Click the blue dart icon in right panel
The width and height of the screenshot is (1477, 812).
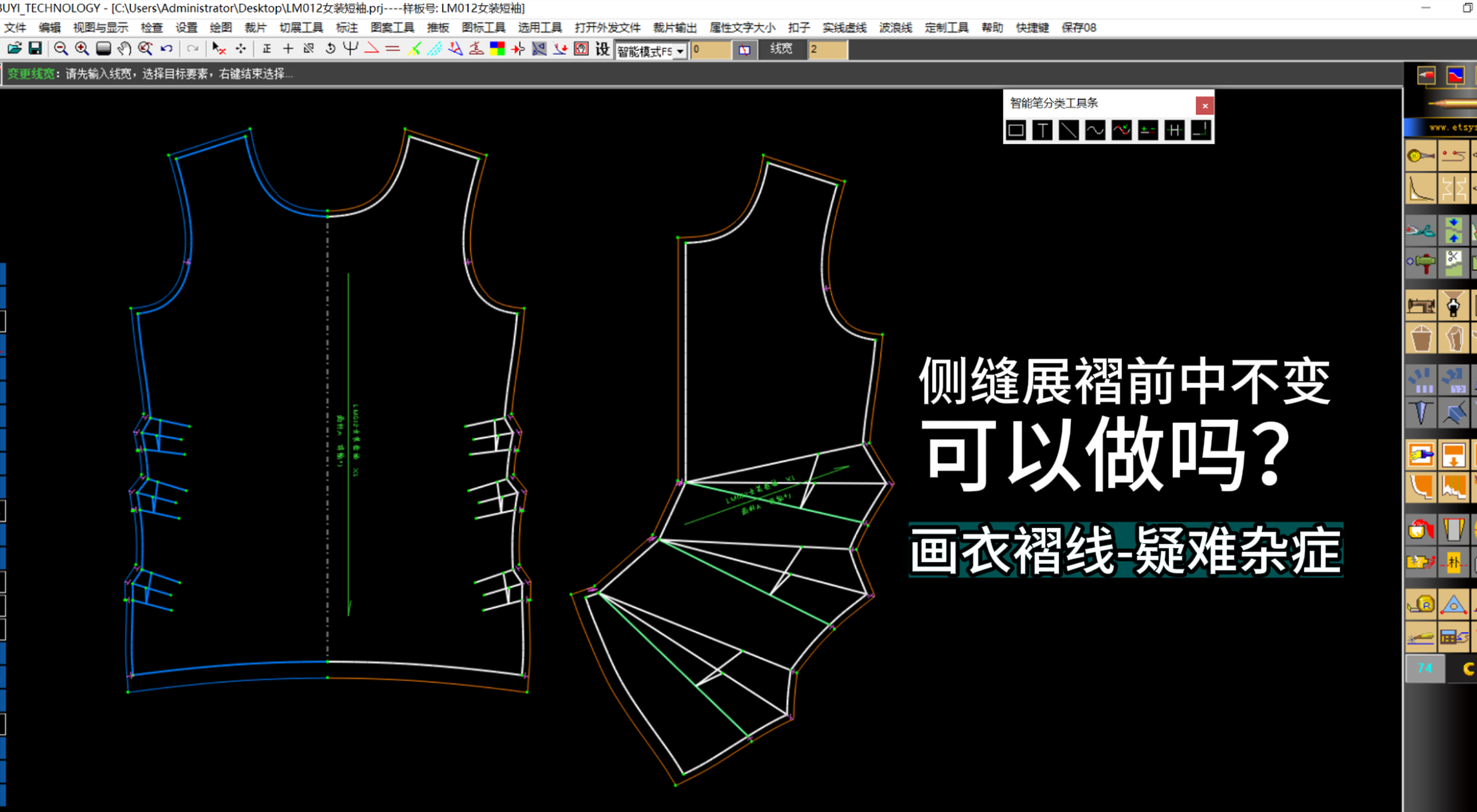[x=1420, y=412]
